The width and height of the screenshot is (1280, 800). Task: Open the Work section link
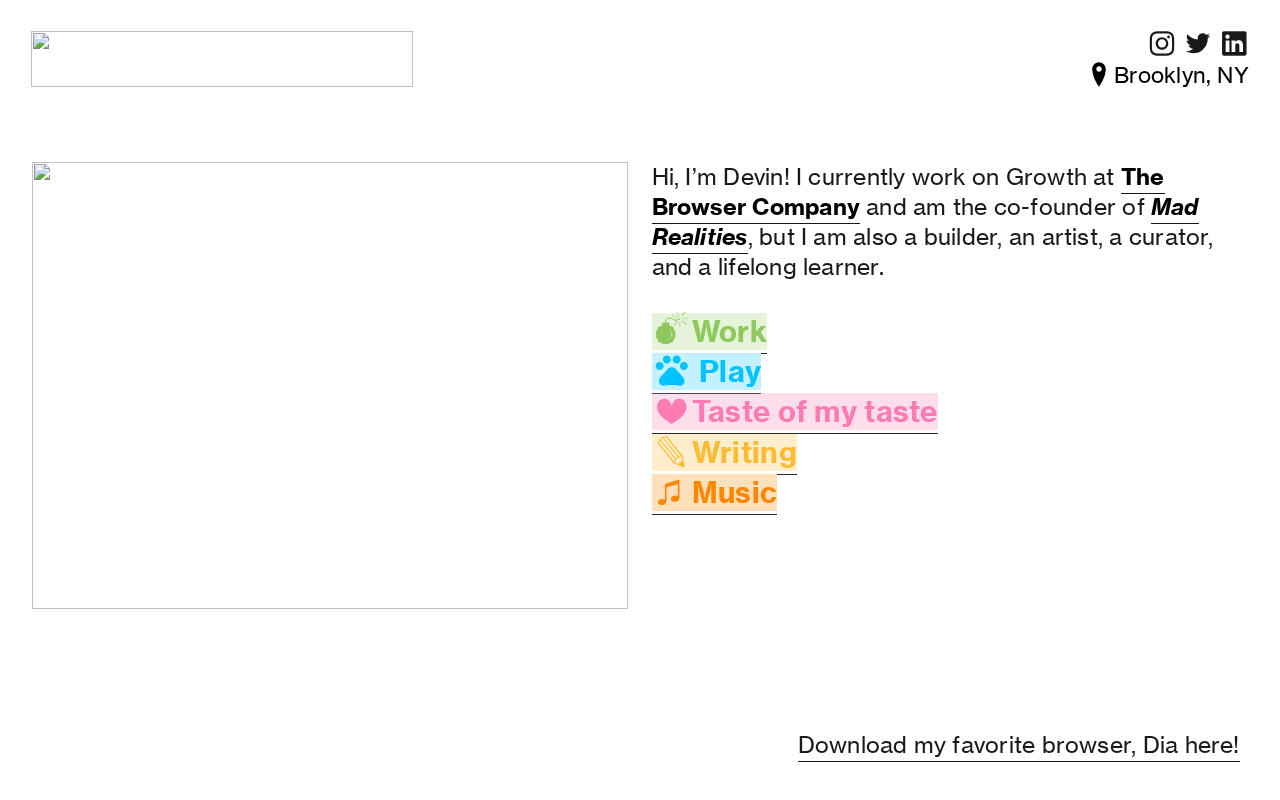(x=729, y=332)
